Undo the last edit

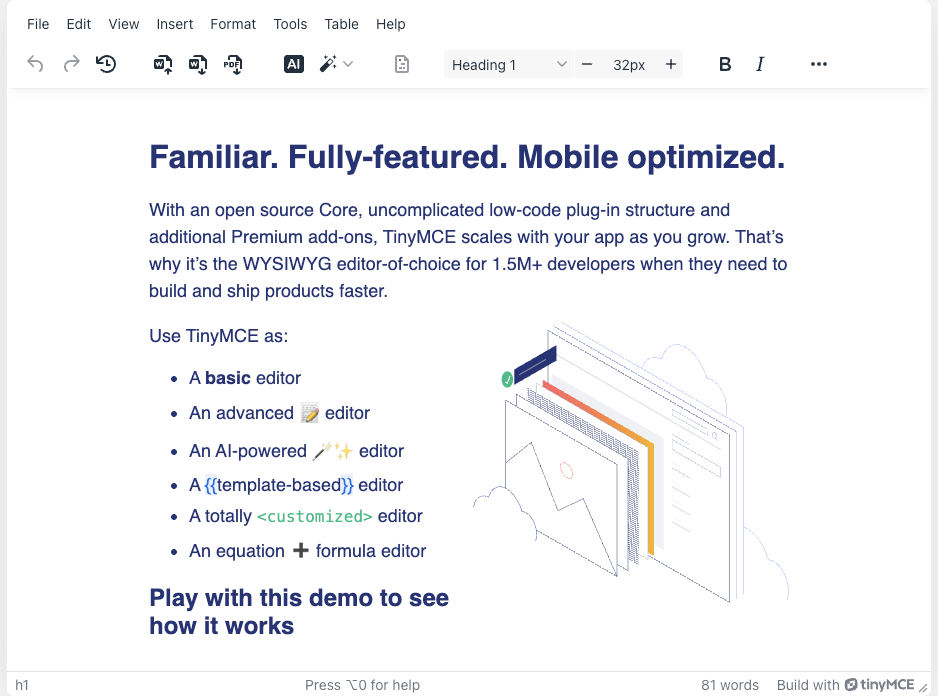pyautogui.click(x=35, y=63)
